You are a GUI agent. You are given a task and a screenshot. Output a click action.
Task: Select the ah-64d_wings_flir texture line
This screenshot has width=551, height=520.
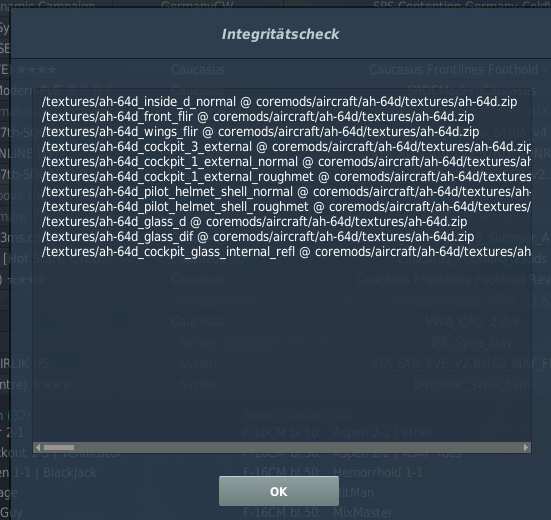[260, 132]
